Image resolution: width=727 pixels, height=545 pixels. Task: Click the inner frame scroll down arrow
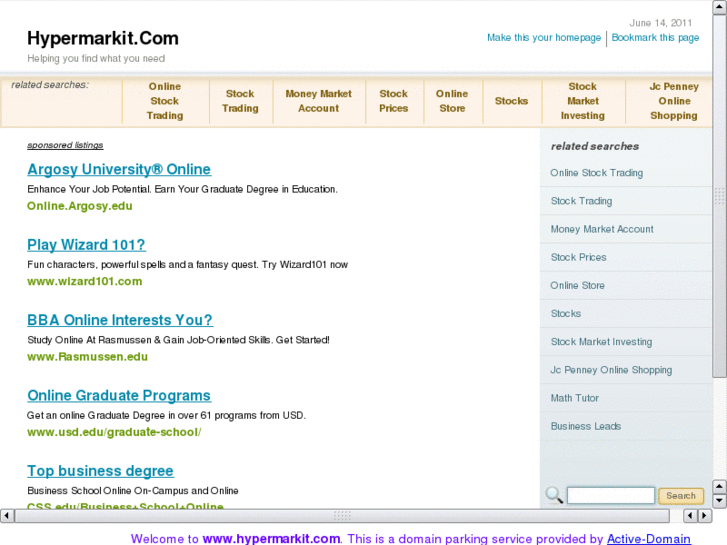[719, 500]
